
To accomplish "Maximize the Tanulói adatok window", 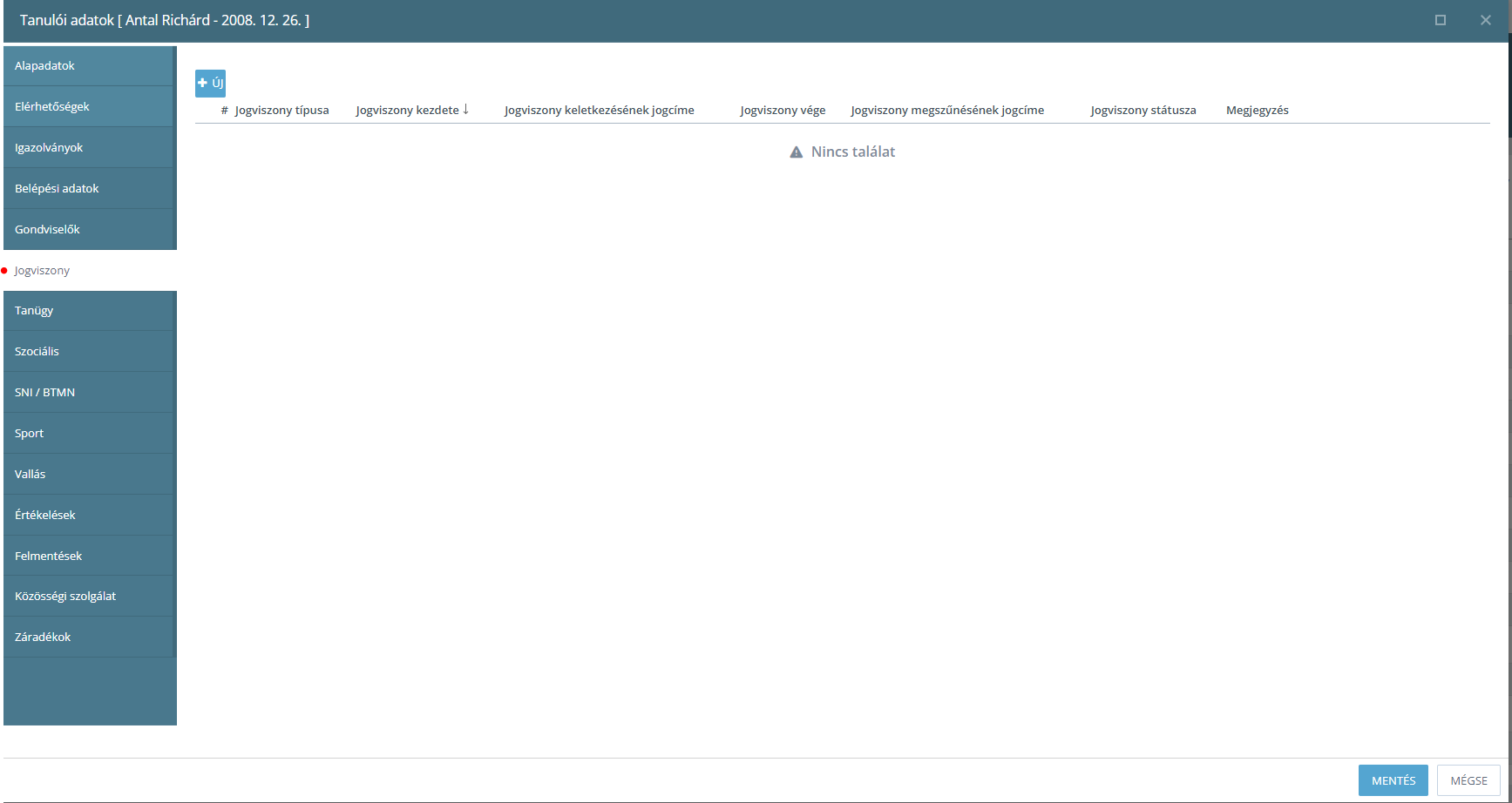I will point(1441,20).
